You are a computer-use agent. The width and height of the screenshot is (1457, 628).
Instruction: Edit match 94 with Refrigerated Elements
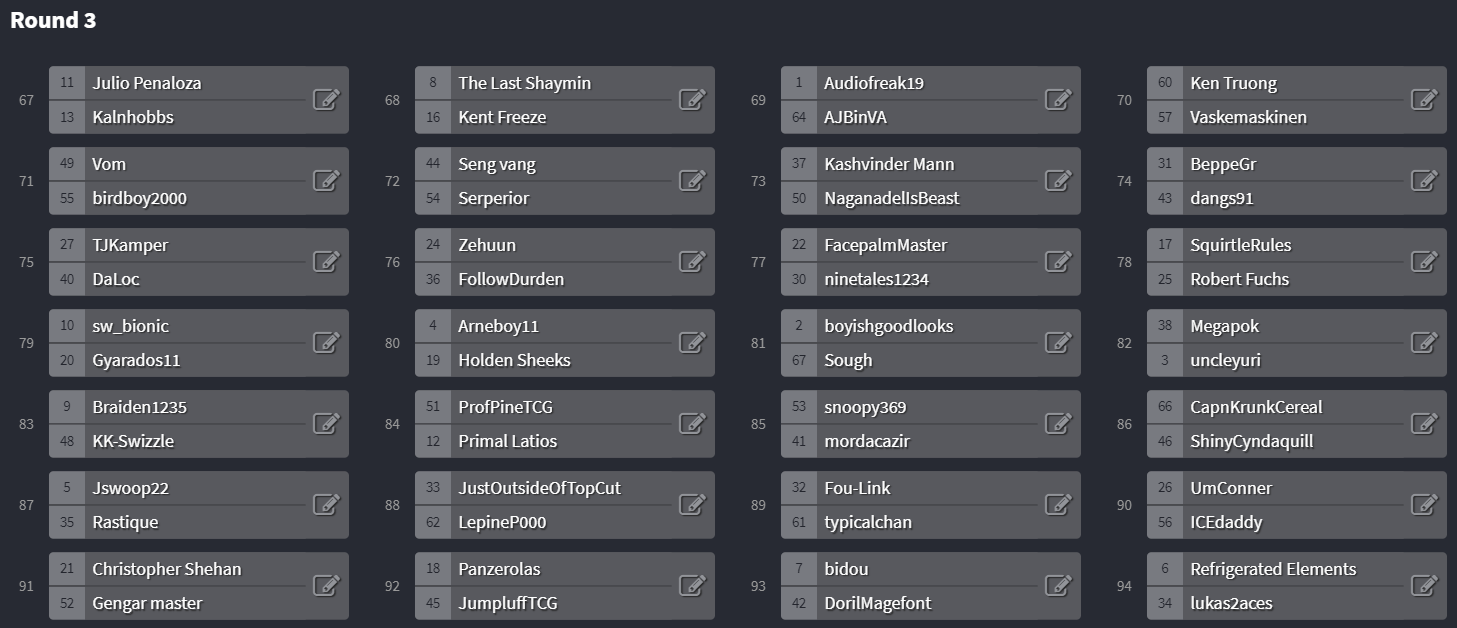(1424, 585)
